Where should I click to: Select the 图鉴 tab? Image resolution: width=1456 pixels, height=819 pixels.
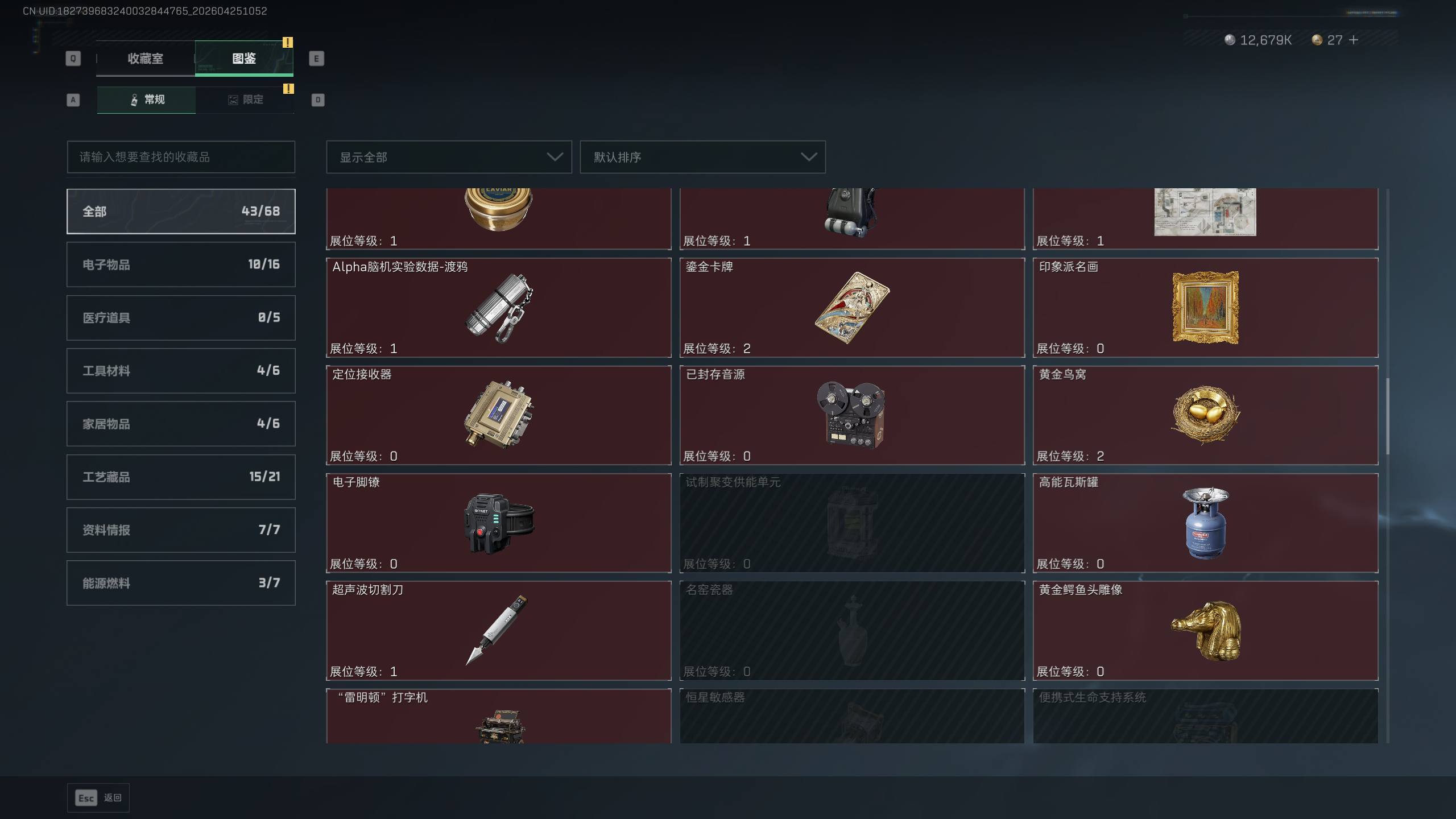244,58
